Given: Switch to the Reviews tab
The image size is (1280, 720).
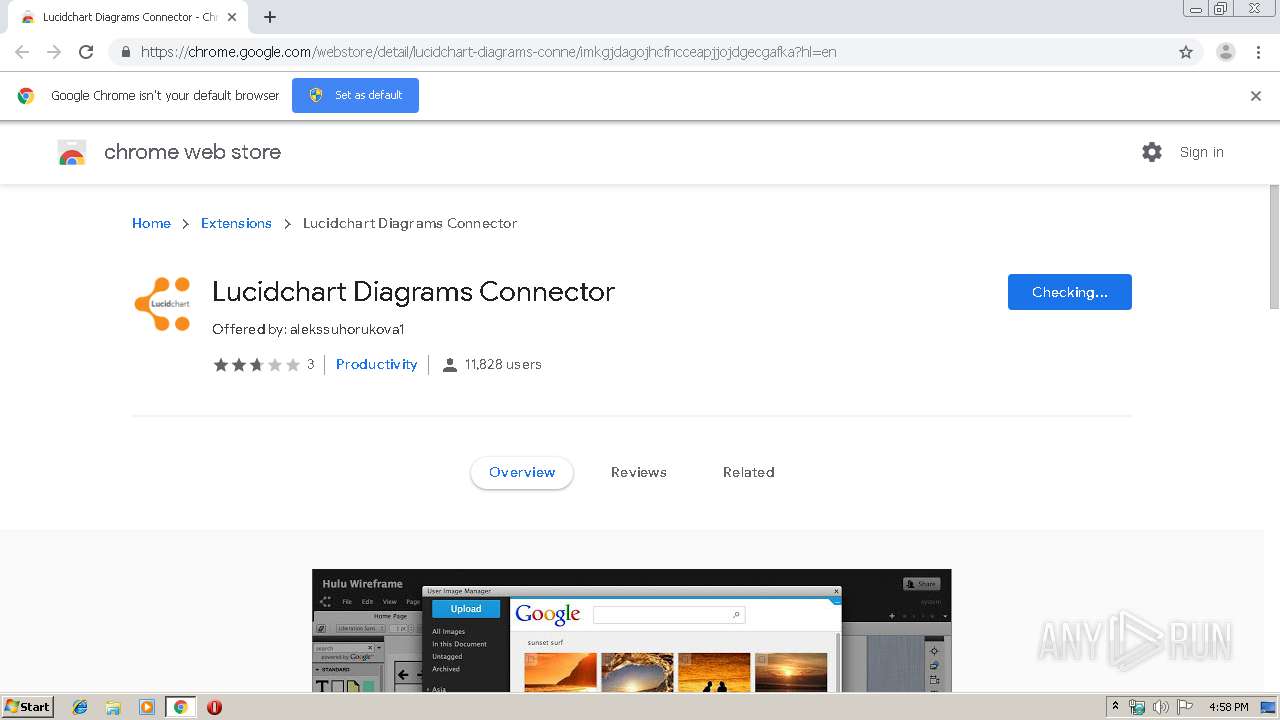Looking at the screenshot, I should 638,472.
